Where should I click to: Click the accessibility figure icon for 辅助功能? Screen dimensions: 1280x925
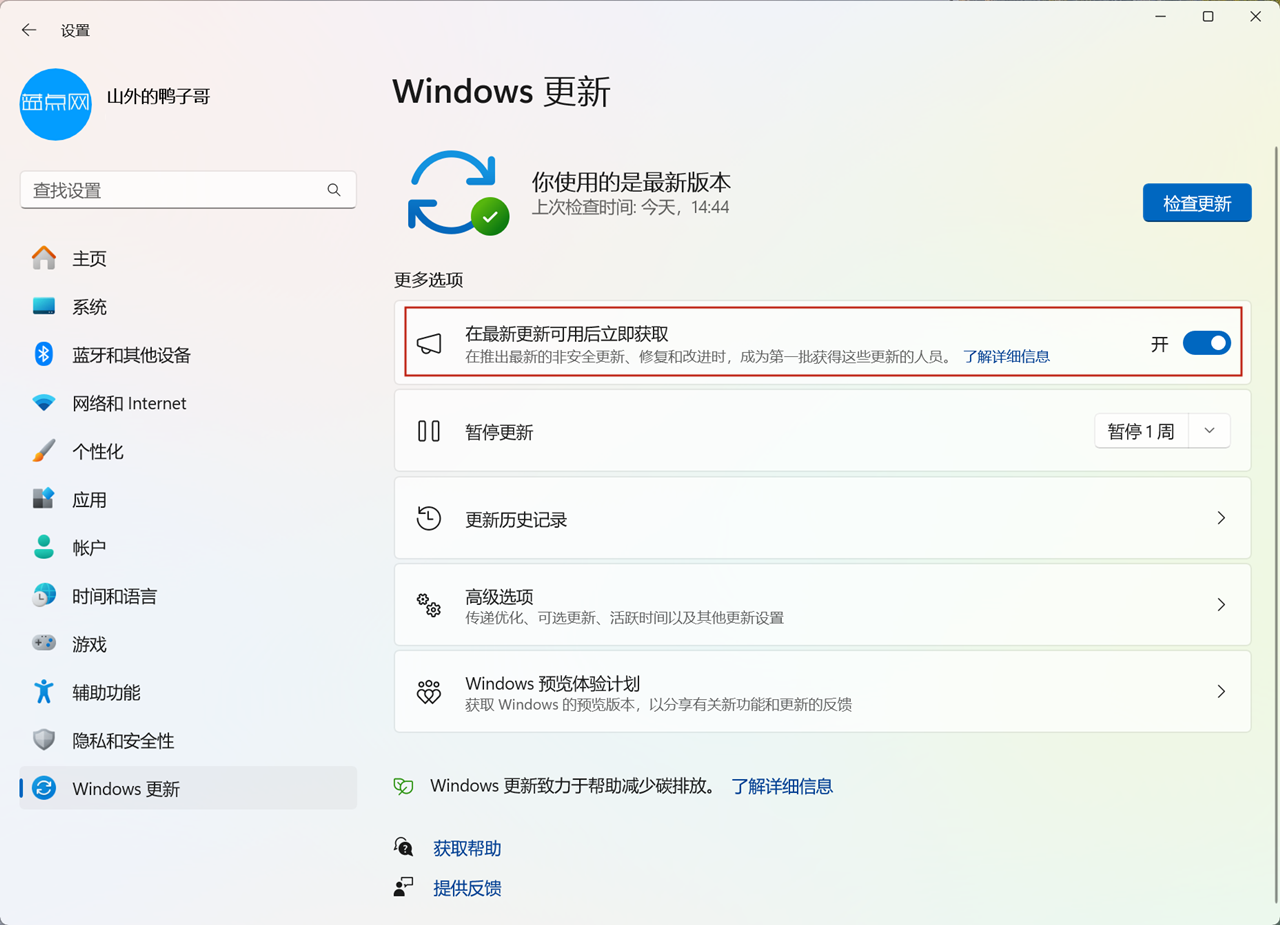[x=44, y=692]
